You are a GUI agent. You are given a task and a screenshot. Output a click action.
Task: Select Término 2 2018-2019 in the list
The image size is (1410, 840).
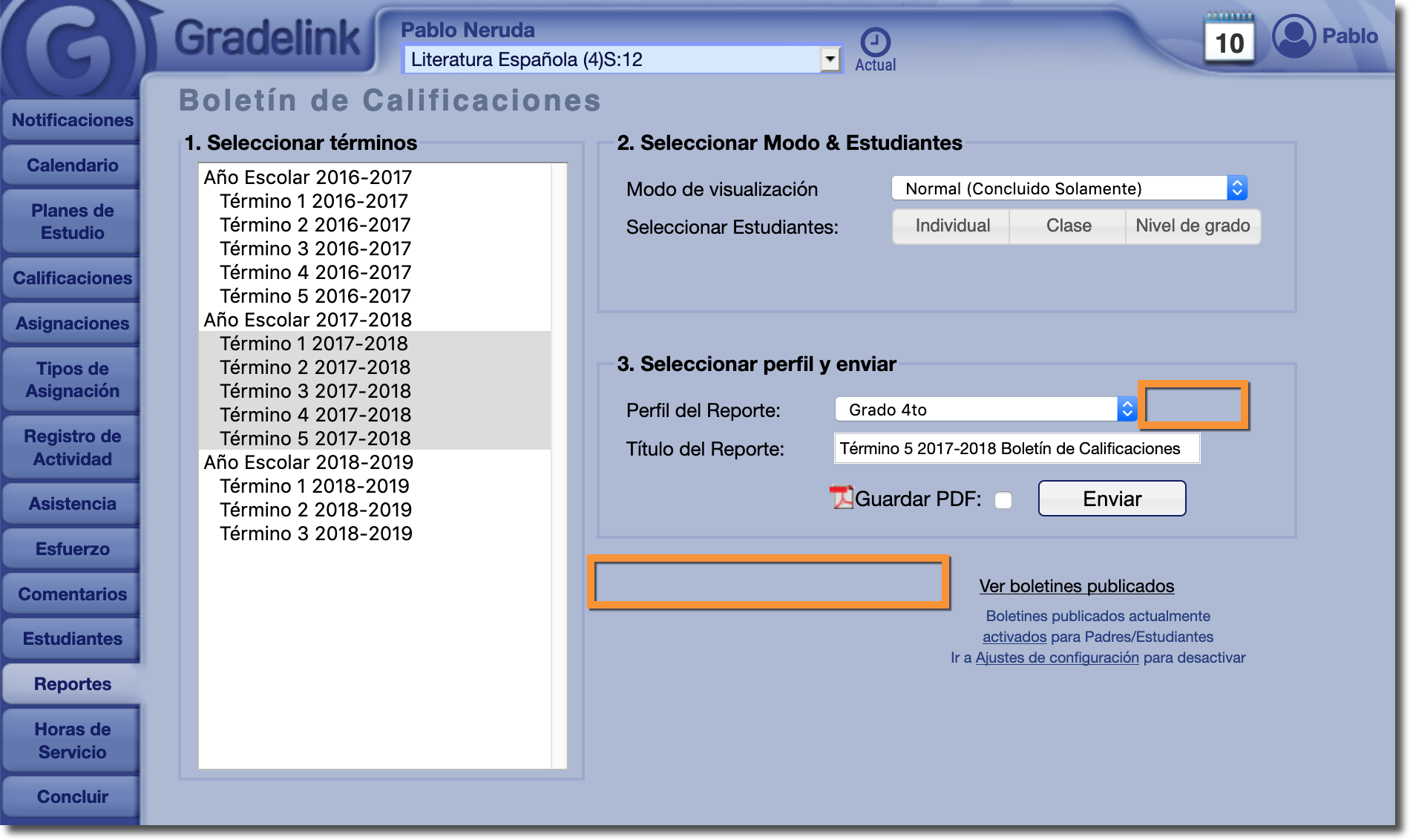pos(315,510)
